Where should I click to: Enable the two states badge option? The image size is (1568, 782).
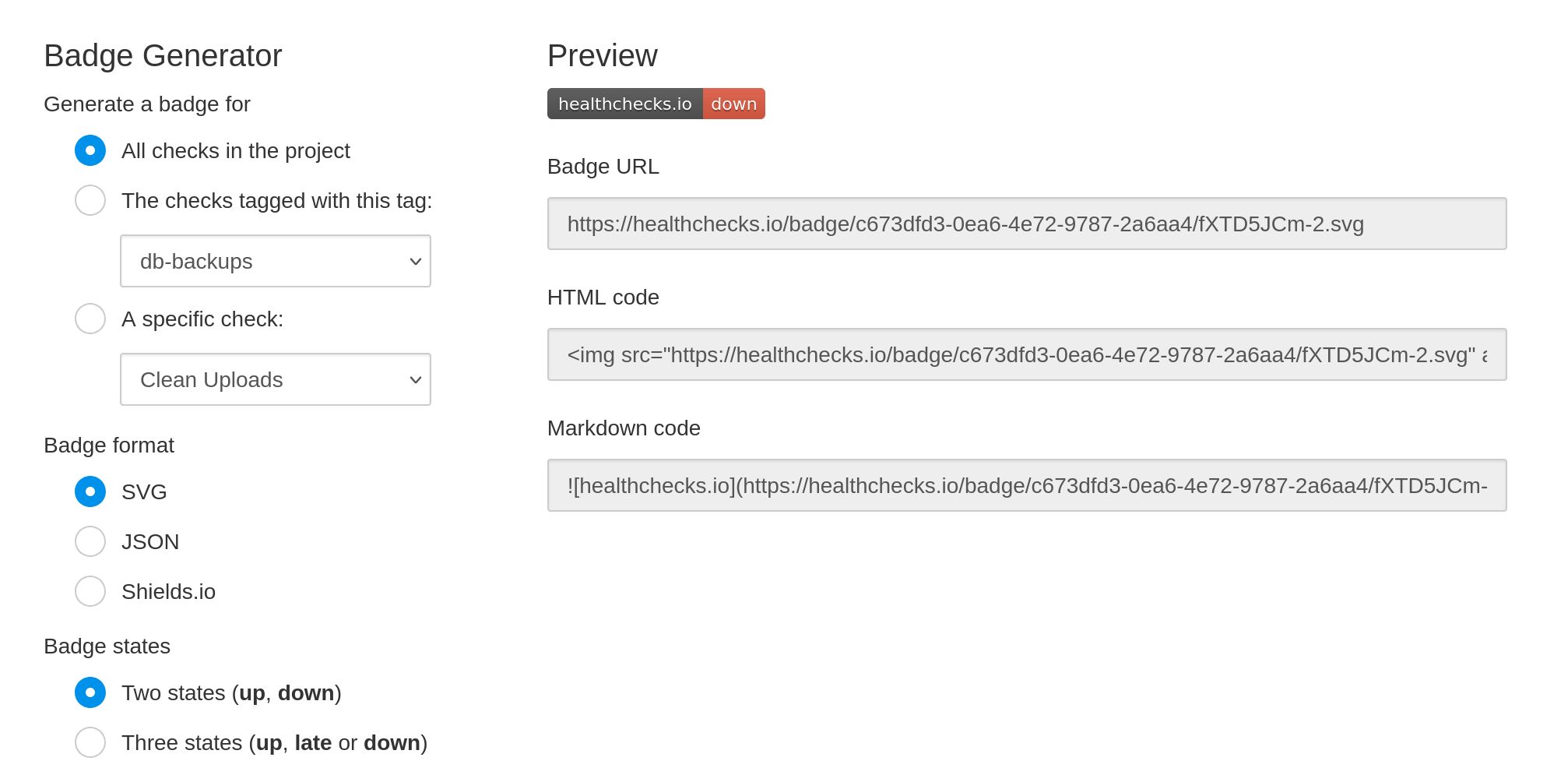click(x=90, y=692)
